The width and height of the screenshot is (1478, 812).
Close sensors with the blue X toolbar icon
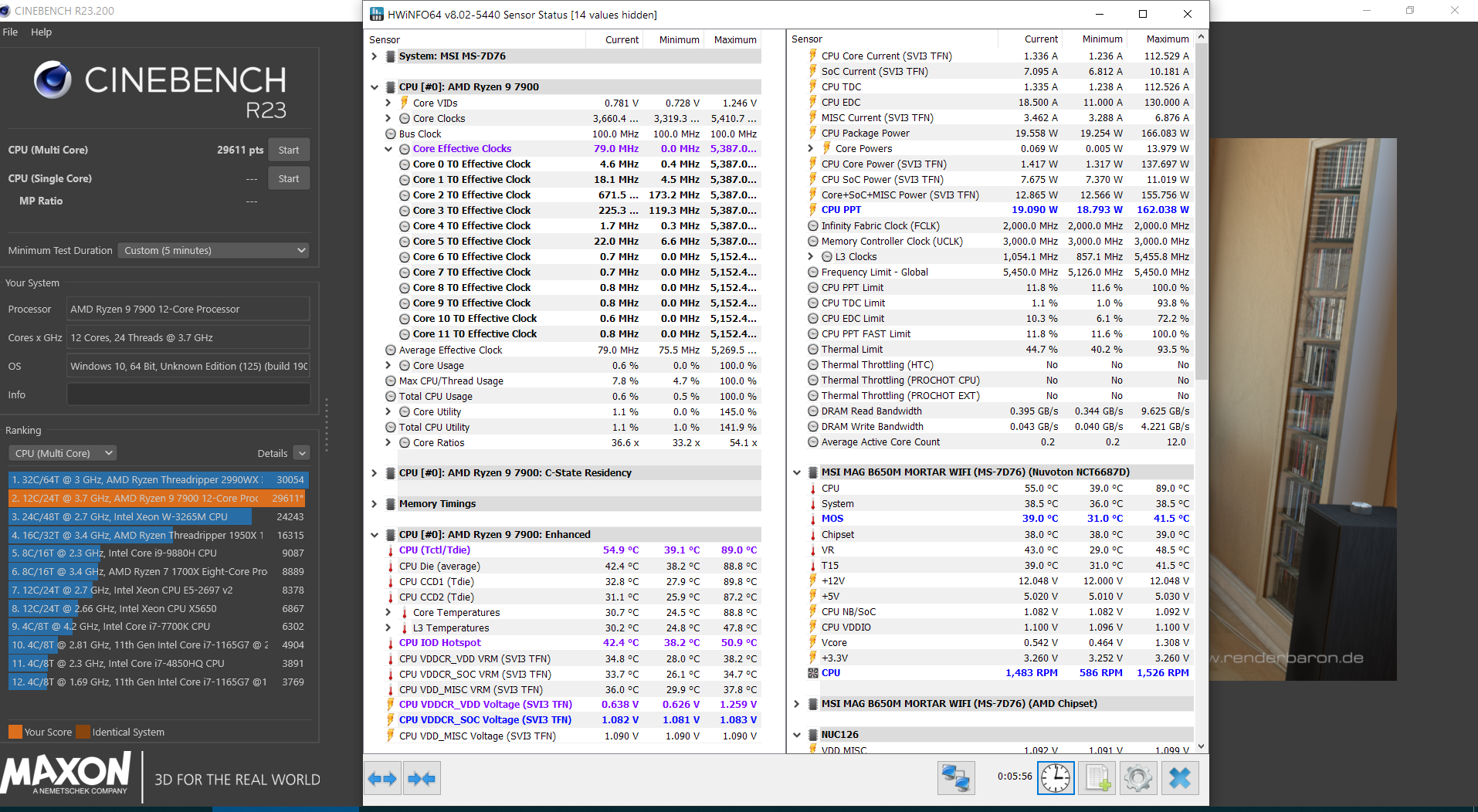(1180, 777)
